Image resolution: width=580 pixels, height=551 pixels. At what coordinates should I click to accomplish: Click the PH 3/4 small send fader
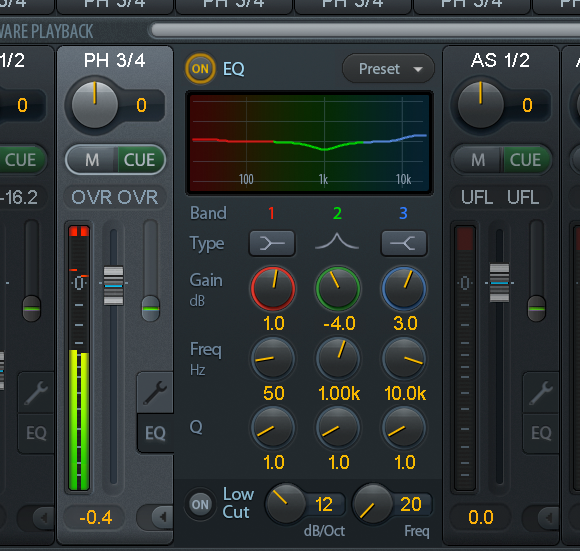tap(151, 308)
